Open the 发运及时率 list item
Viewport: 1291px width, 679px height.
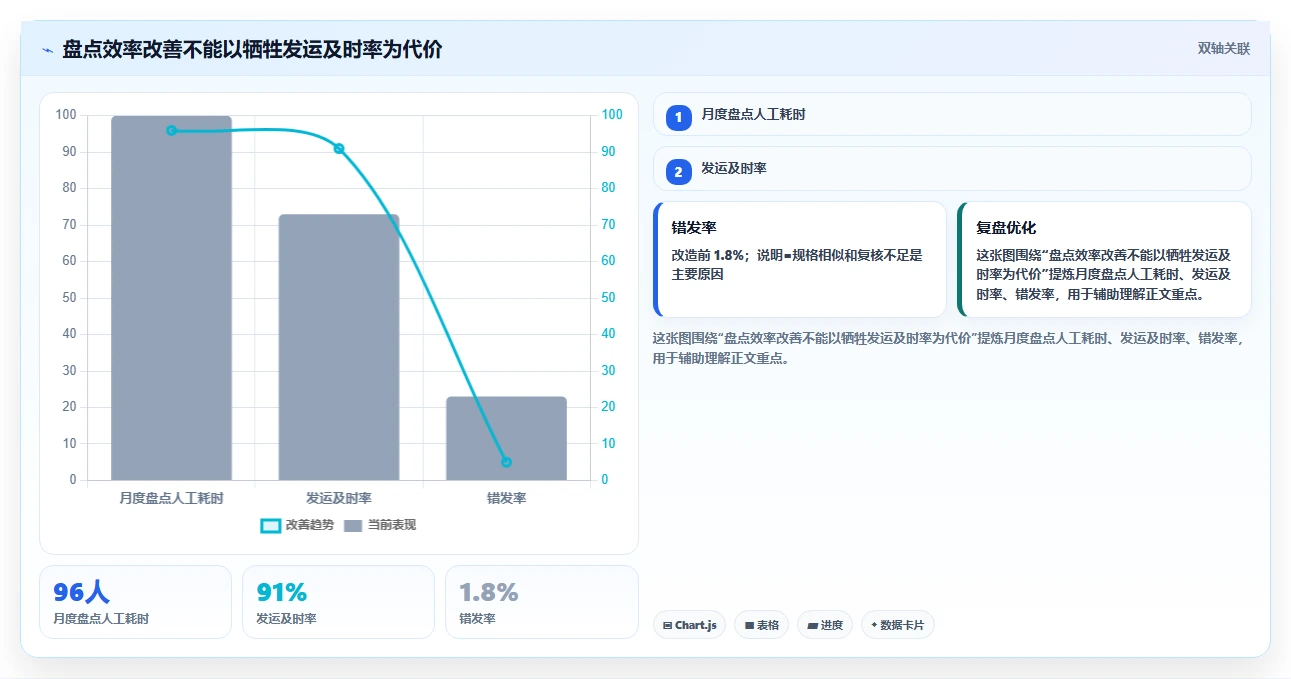click(x=952, y=169)
